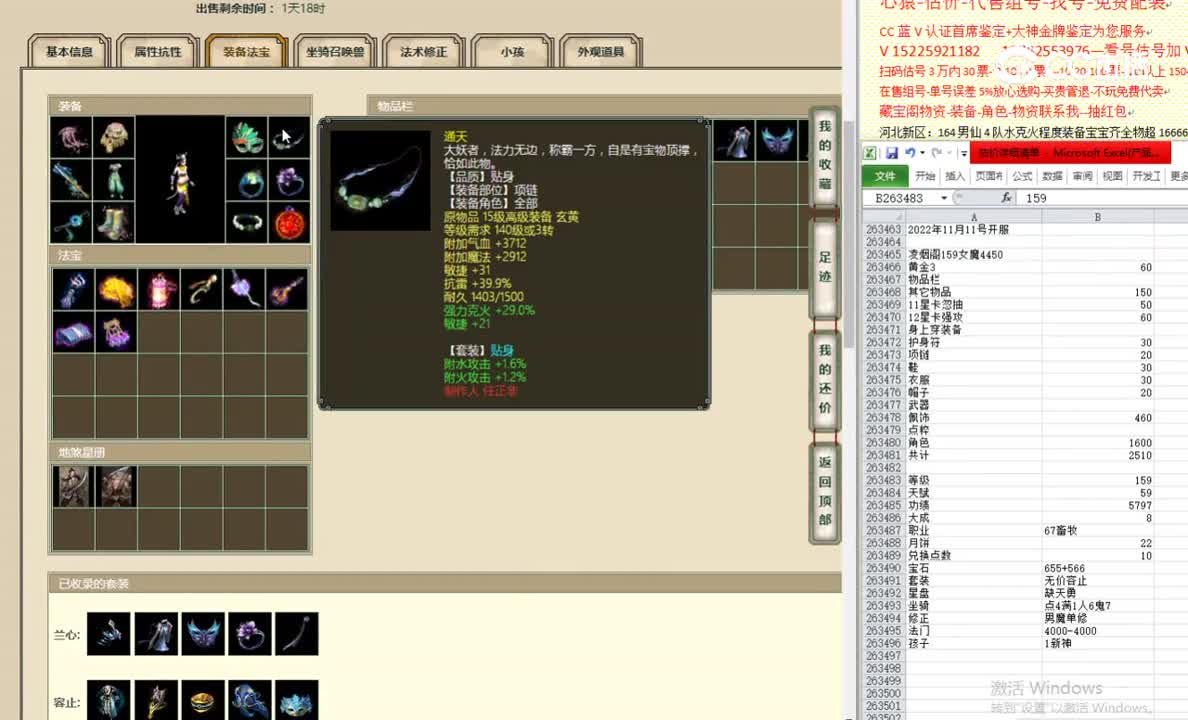Select the purple flower ring equipment icon

click(x=289, y=180)
